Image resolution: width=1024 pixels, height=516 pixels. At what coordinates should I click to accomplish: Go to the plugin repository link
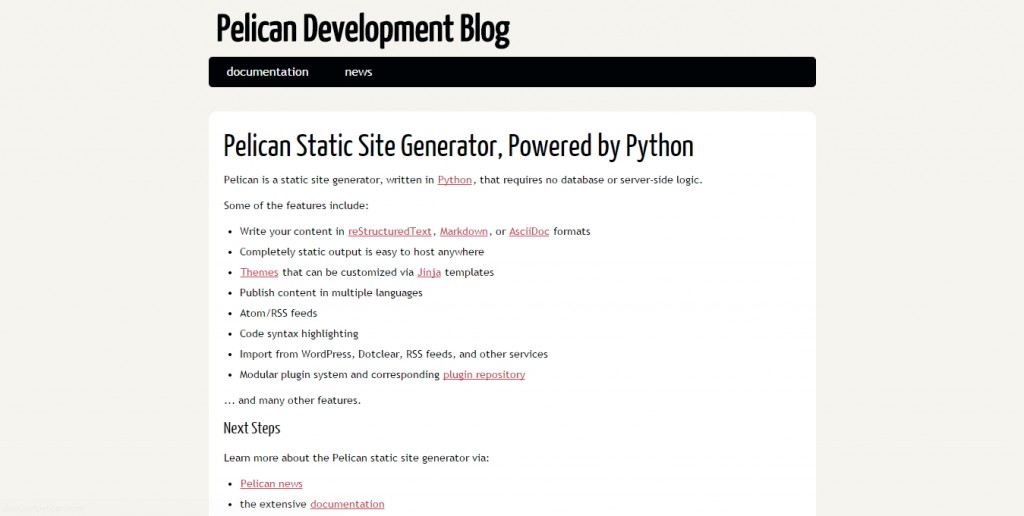point(484,375)
